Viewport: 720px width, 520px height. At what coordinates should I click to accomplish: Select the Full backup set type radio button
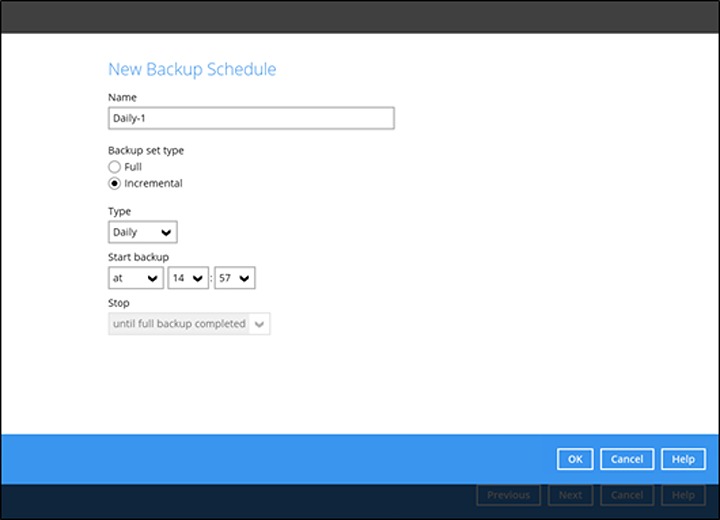point(115,167)
